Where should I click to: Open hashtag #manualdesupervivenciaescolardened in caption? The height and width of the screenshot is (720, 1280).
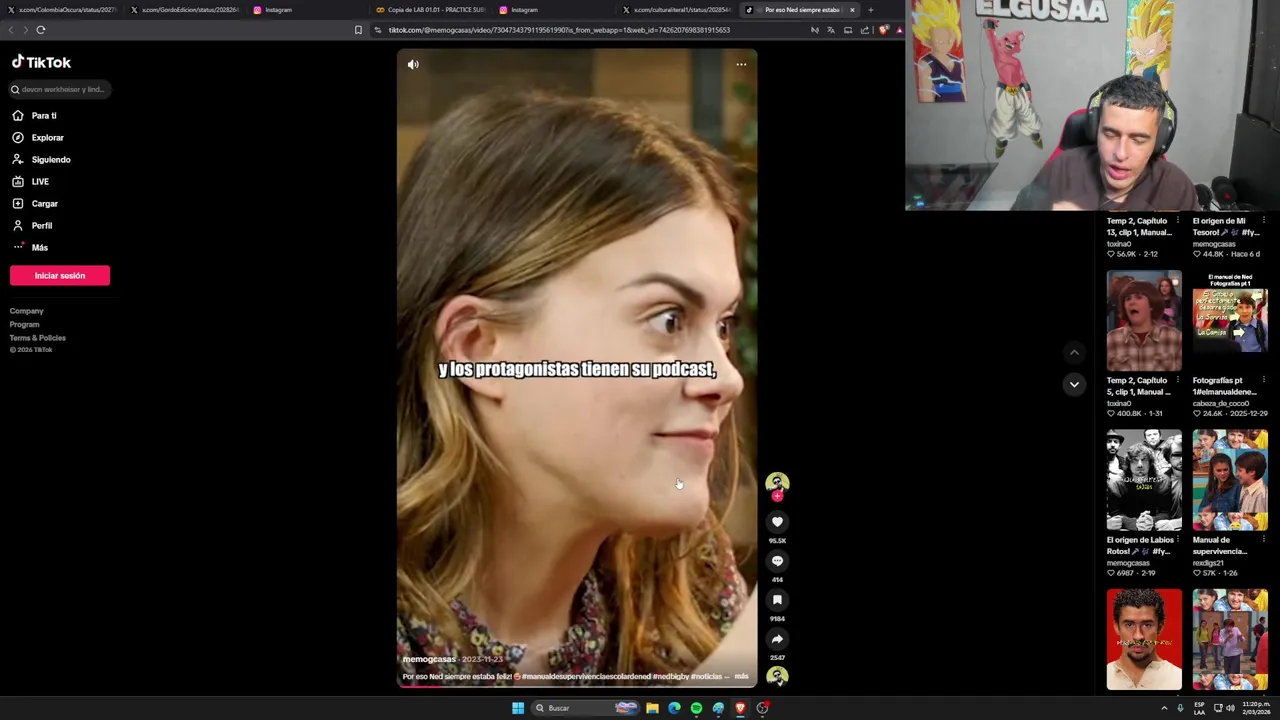[x=587, y=677]
